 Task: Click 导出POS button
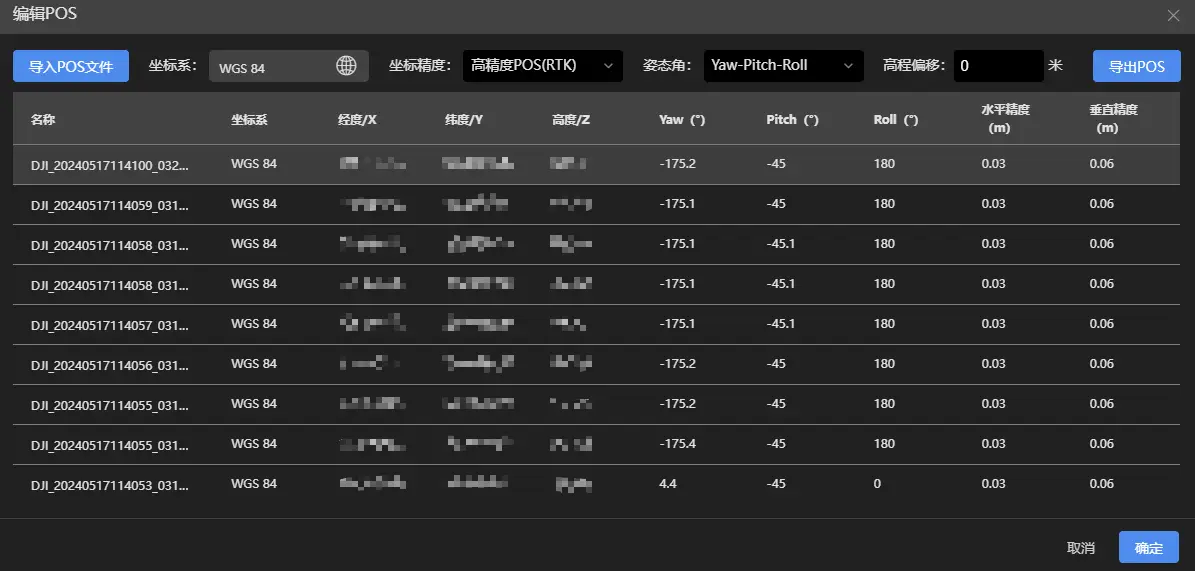(1136, 67)
